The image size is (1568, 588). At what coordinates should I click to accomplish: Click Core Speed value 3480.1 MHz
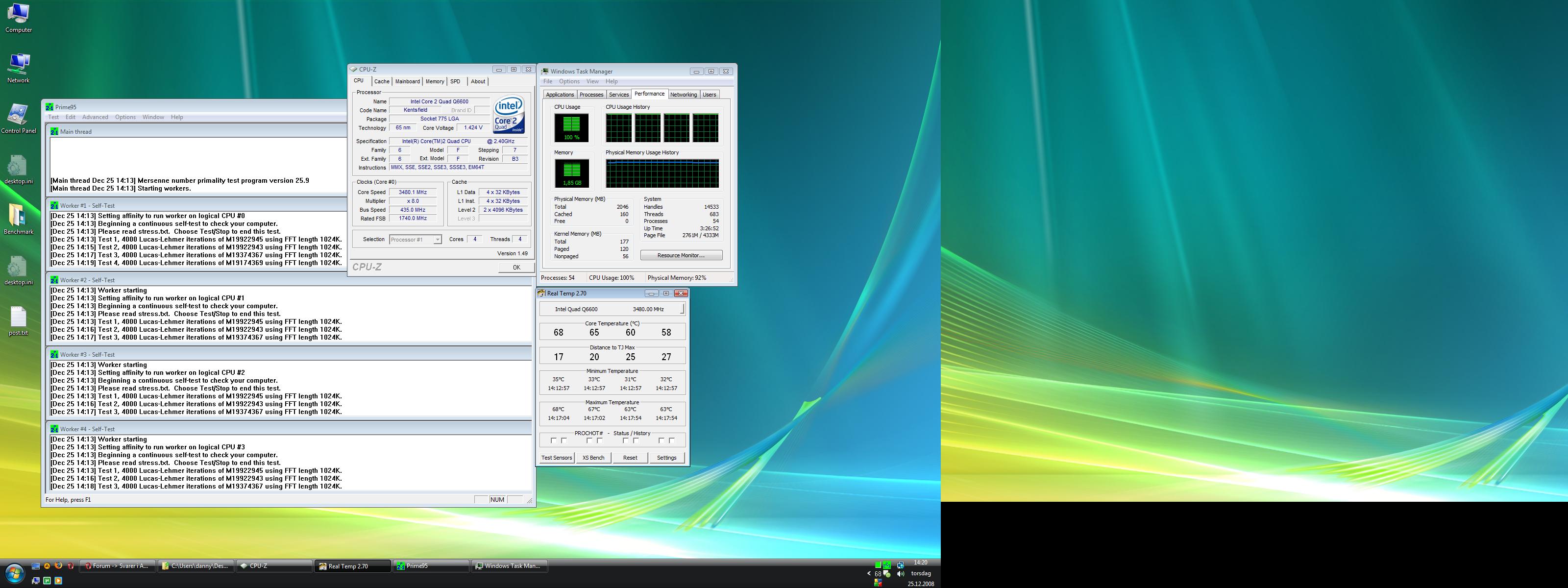(413, 193)
